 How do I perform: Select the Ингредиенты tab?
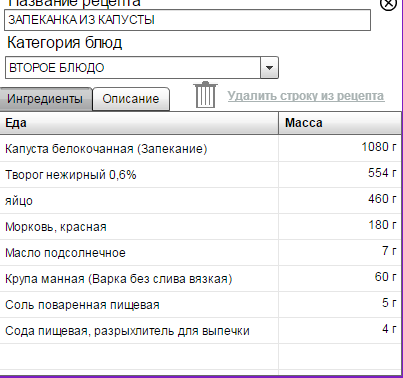click(x=46, y=99)
